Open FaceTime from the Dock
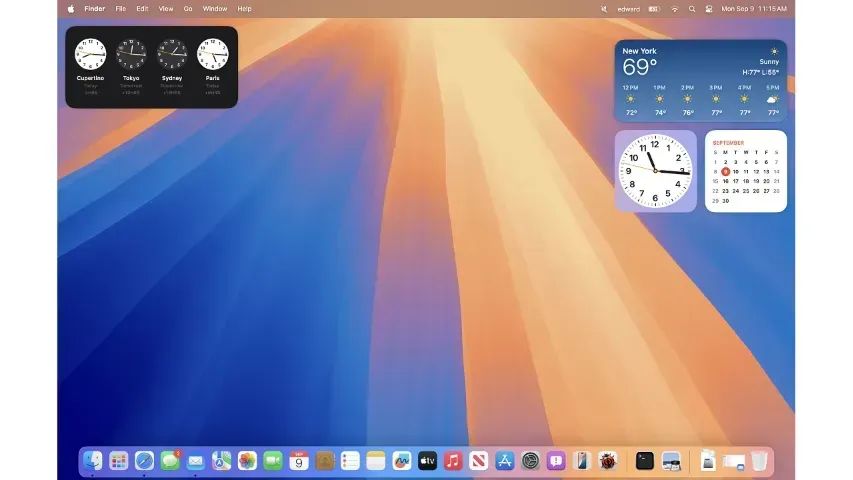Screen dimensions: 853x480 pos(273,461)
